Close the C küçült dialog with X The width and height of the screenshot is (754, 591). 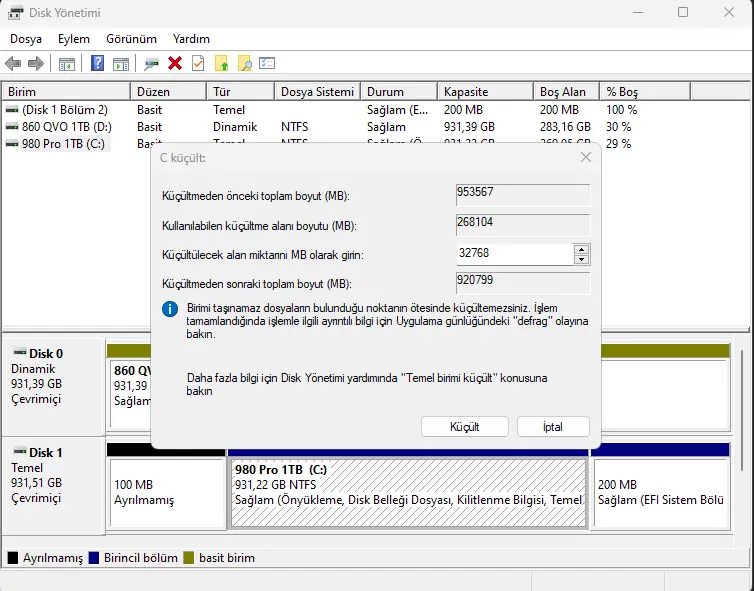[x=586, y=157]
